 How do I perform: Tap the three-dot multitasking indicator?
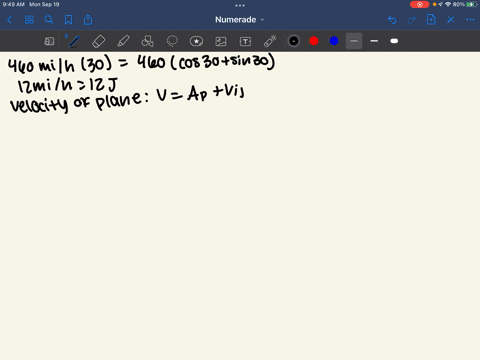(x=240, y=5)
